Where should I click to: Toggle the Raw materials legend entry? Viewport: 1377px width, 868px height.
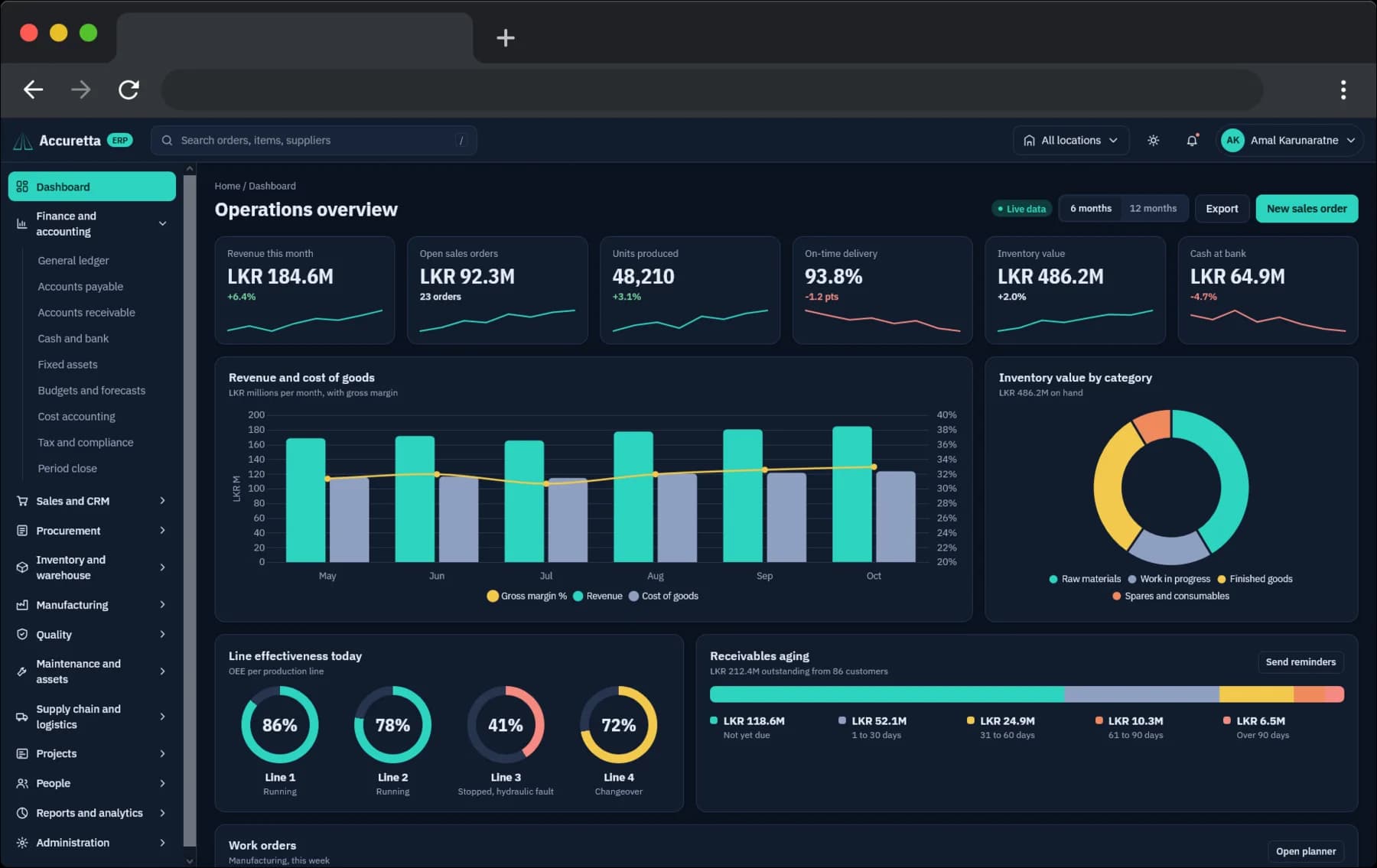click(1085, 579)
